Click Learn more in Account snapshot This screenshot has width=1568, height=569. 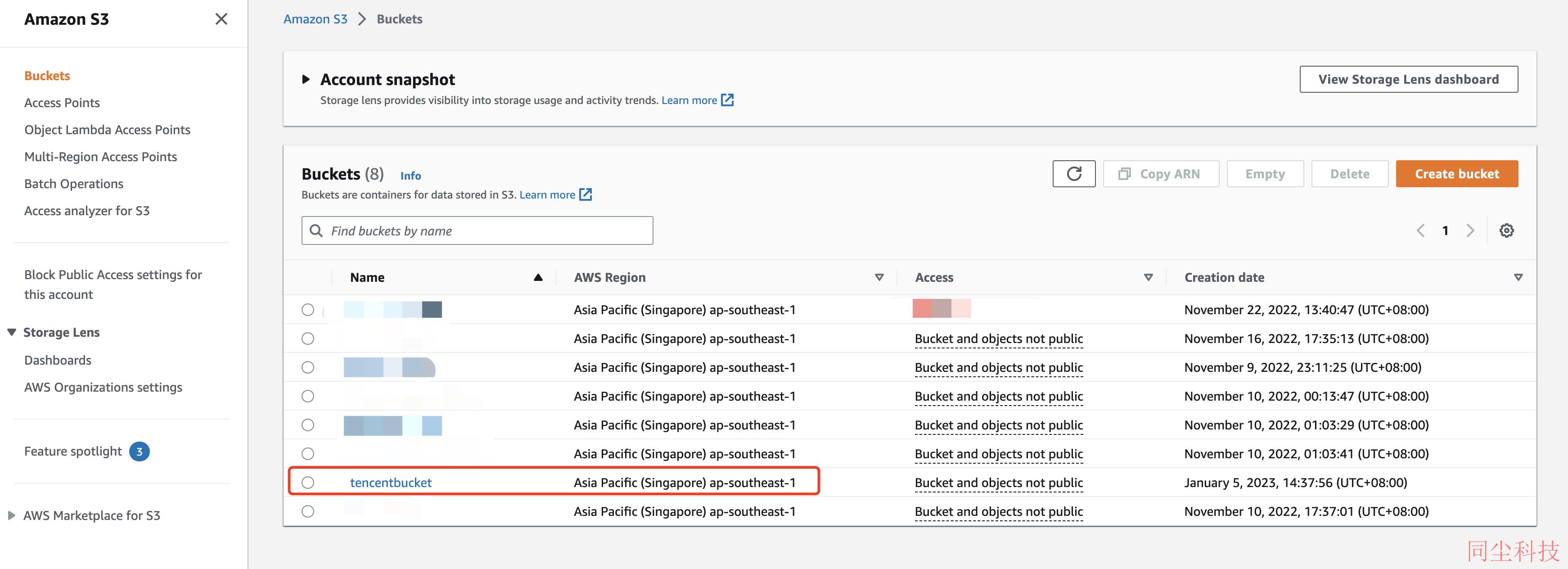[x=689, y=100]
